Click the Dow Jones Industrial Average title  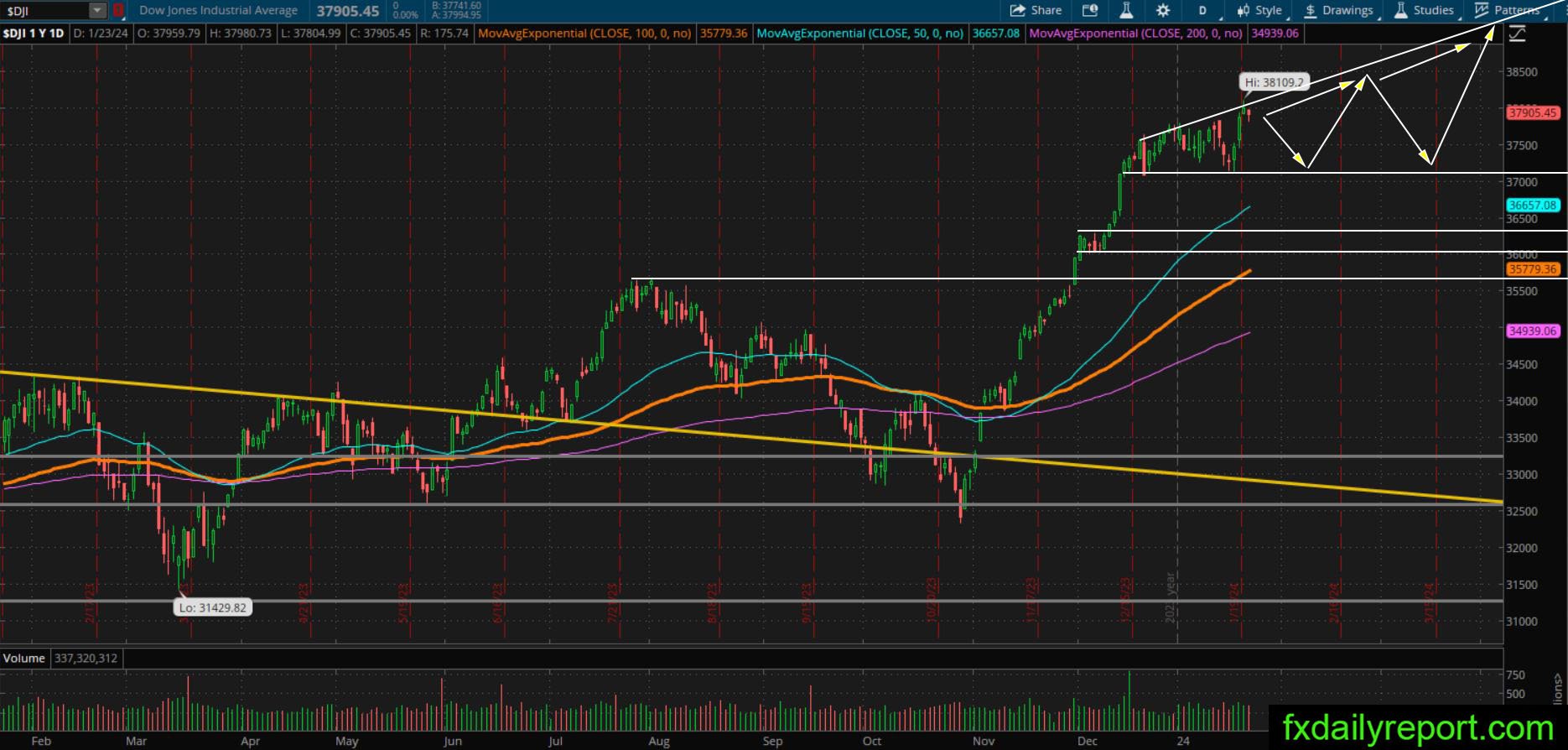click(x=218, y=11)
